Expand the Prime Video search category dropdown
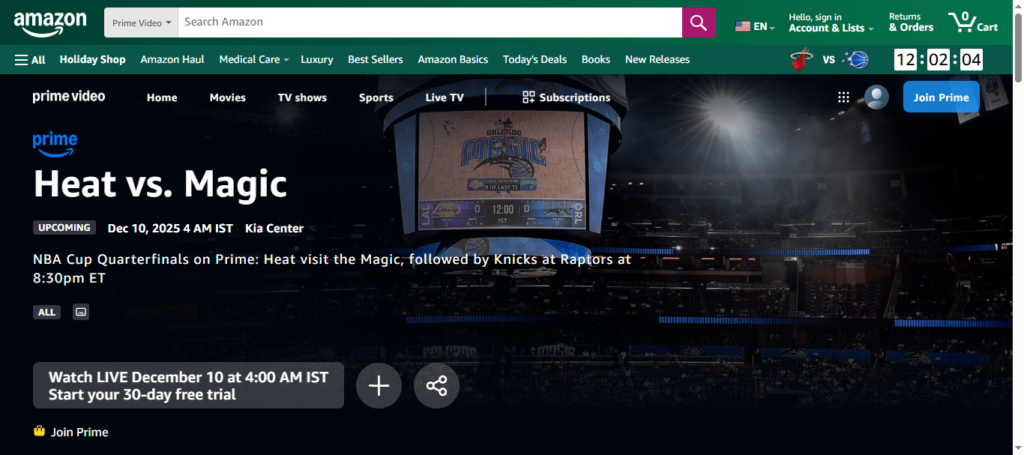Screen dimensions: 1024x455 point(141,22)
